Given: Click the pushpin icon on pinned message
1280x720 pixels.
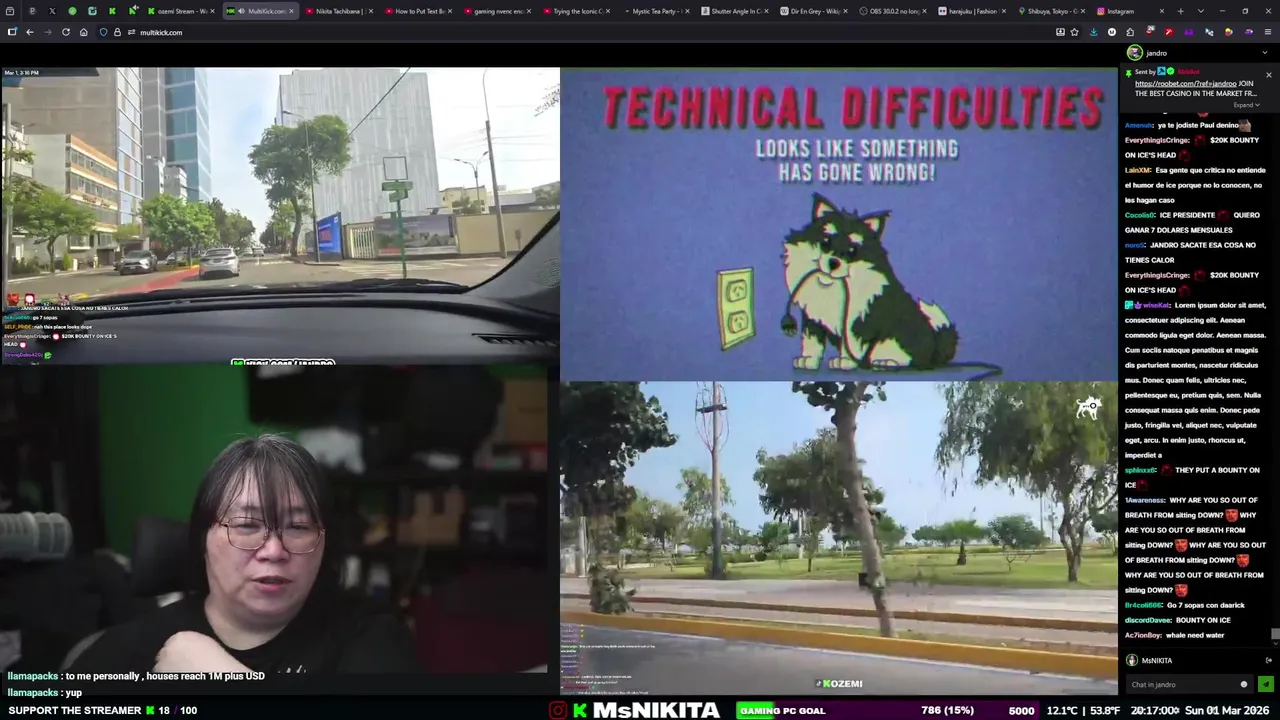Looking at the screenshot, I should point(1129,73).
